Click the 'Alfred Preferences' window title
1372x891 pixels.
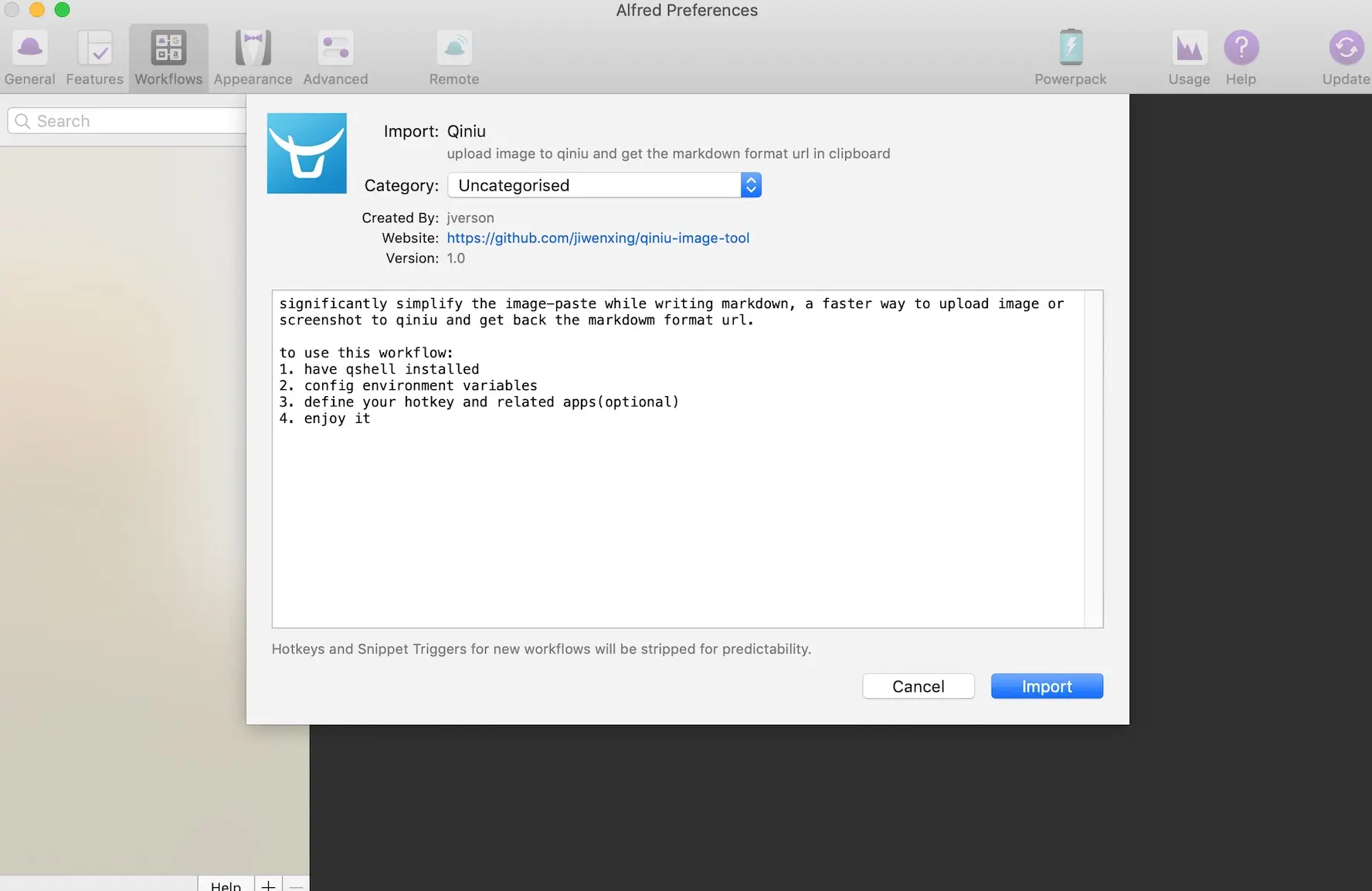pos(687,10)
